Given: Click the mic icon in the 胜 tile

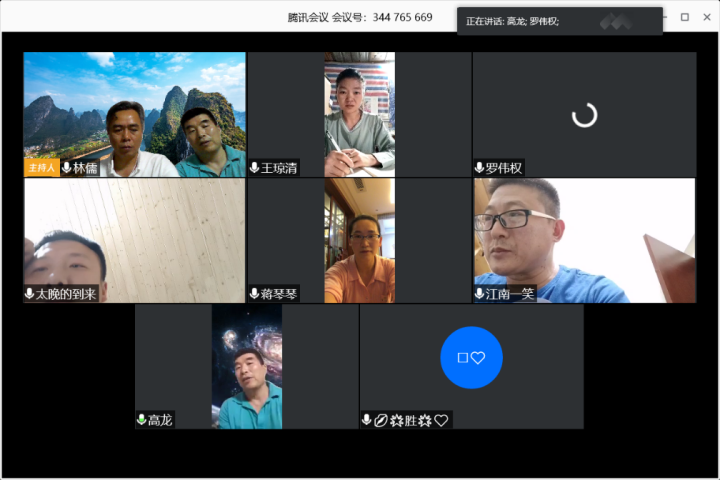Looking at the screenshot, I should click(x=367, y=420).
